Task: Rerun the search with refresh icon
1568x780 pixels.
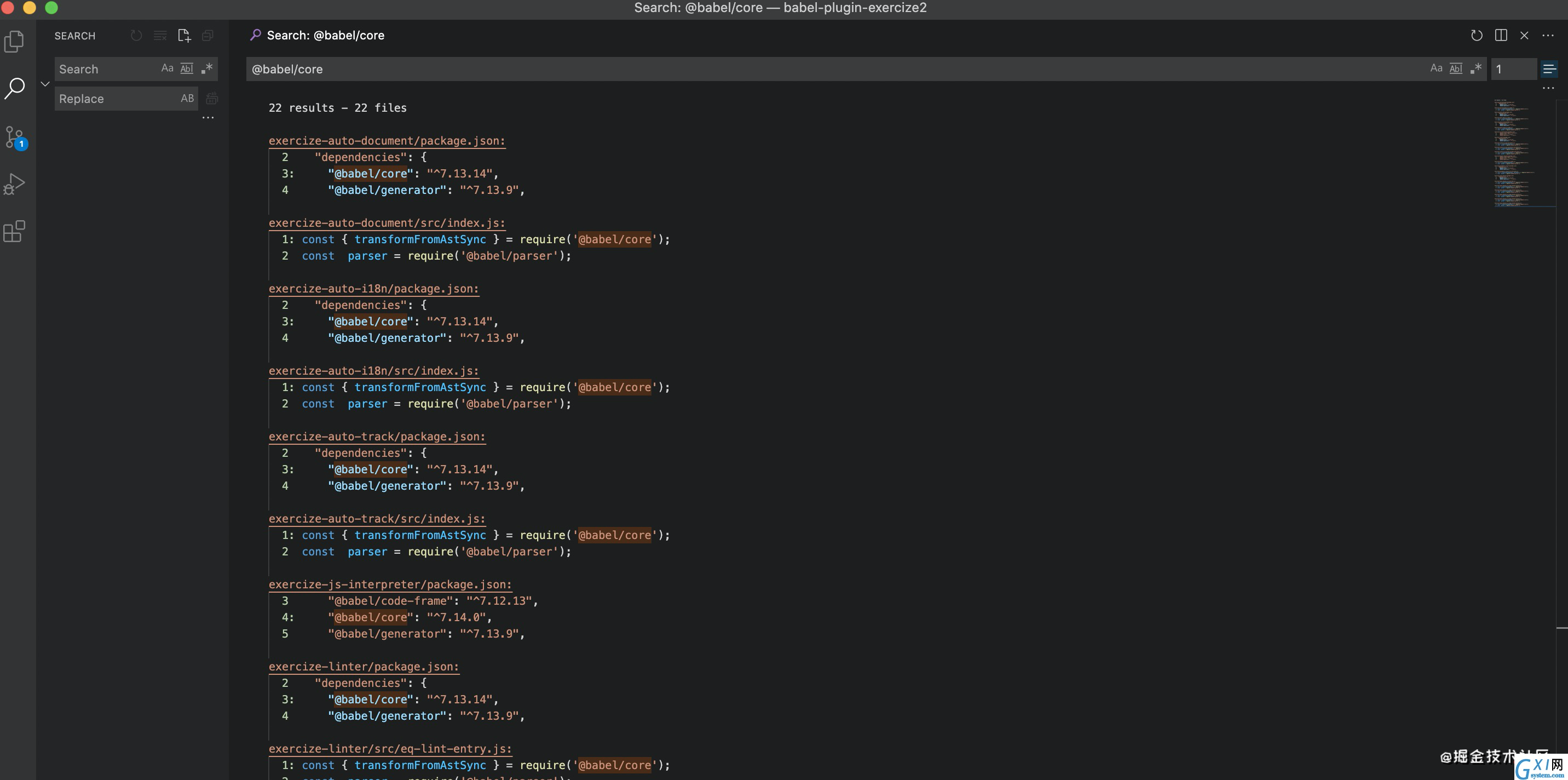Action: 1477,35
